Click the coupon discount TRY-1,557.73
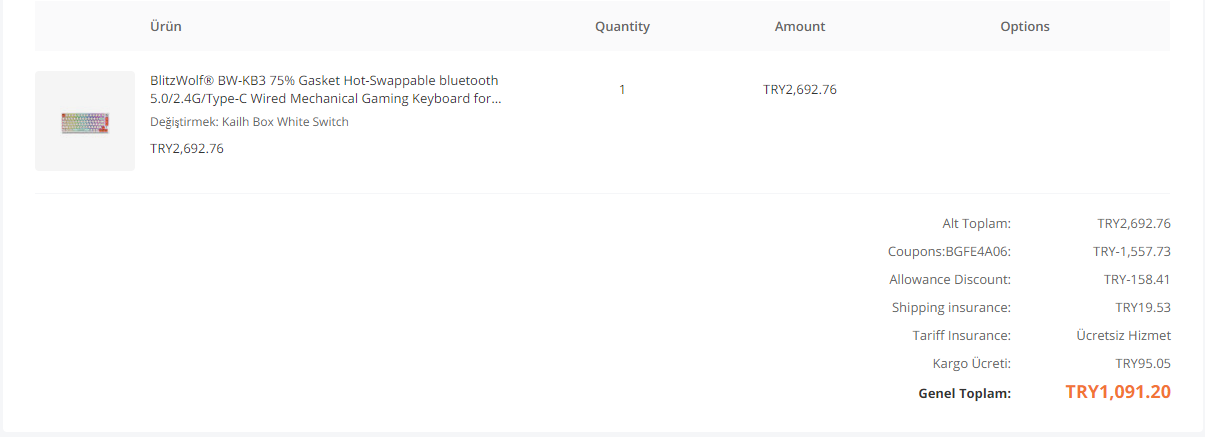This screenshot has width=1205, height=437. [x=1132, y=251]
